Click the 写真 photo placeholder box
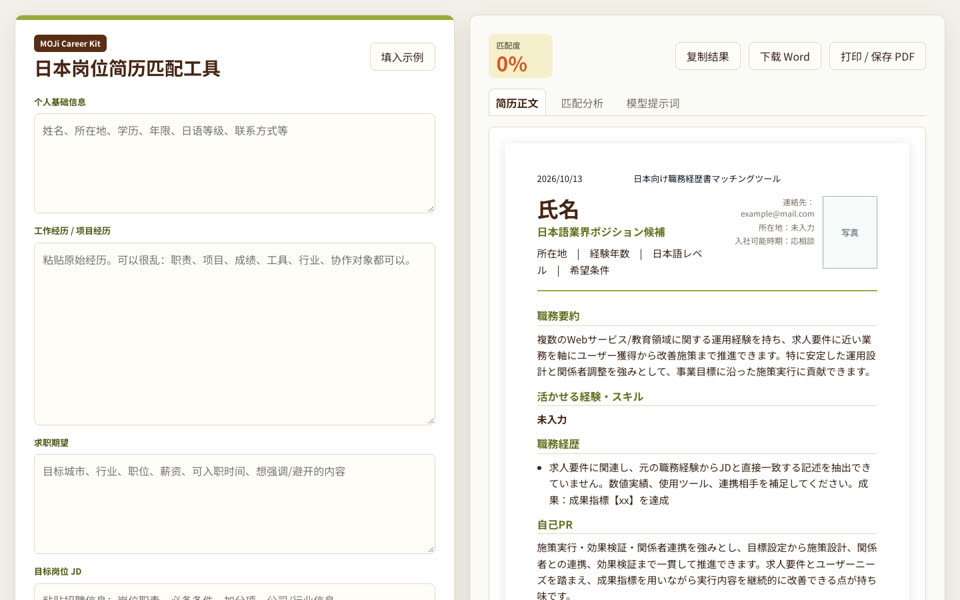Screen dimensions: 960x600 (849, 232)
